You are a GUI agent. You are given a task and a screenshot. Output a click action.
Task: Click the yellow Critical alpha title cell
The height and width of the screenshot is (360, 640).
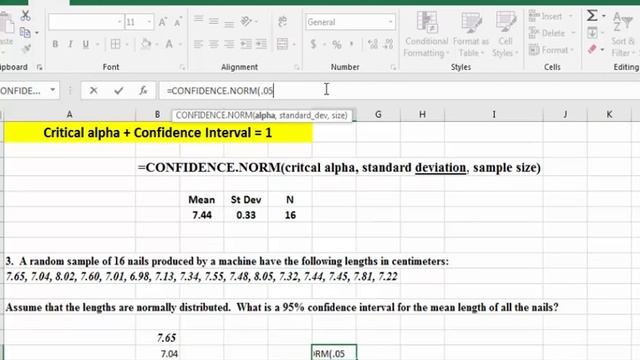[x=158, y=133]
